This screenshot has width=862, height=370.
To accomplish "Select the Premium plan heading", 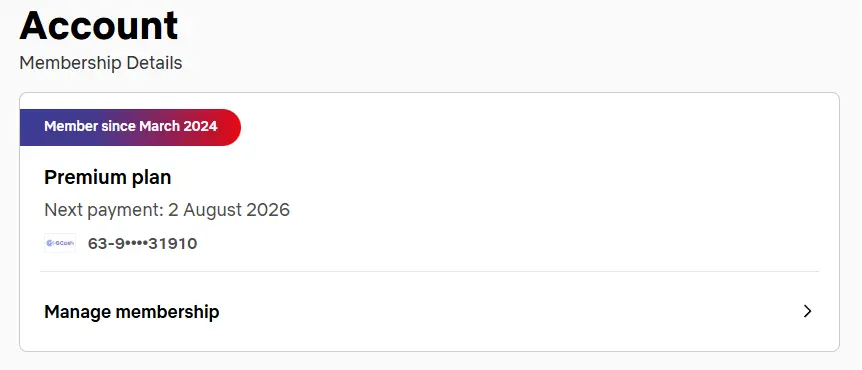I will [x=108, y=177].
